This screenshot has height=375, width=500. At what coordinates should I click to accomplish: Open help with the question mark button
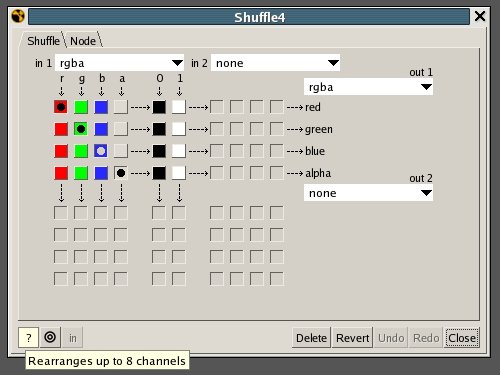tap(29, 337)
